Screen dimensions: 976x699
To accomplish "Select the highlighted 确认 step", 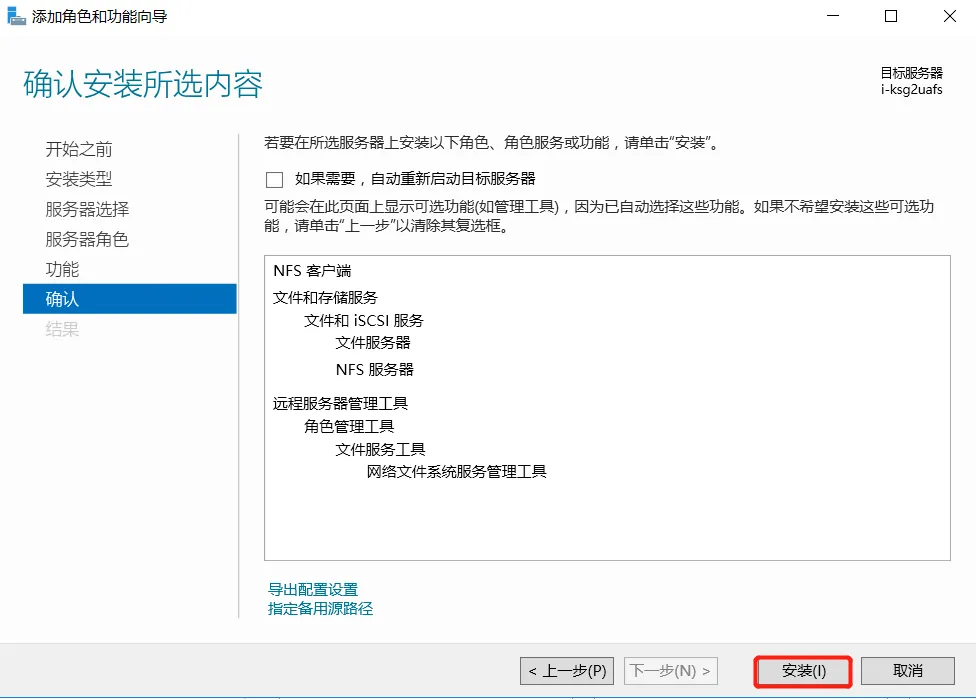I will [62, 299].
